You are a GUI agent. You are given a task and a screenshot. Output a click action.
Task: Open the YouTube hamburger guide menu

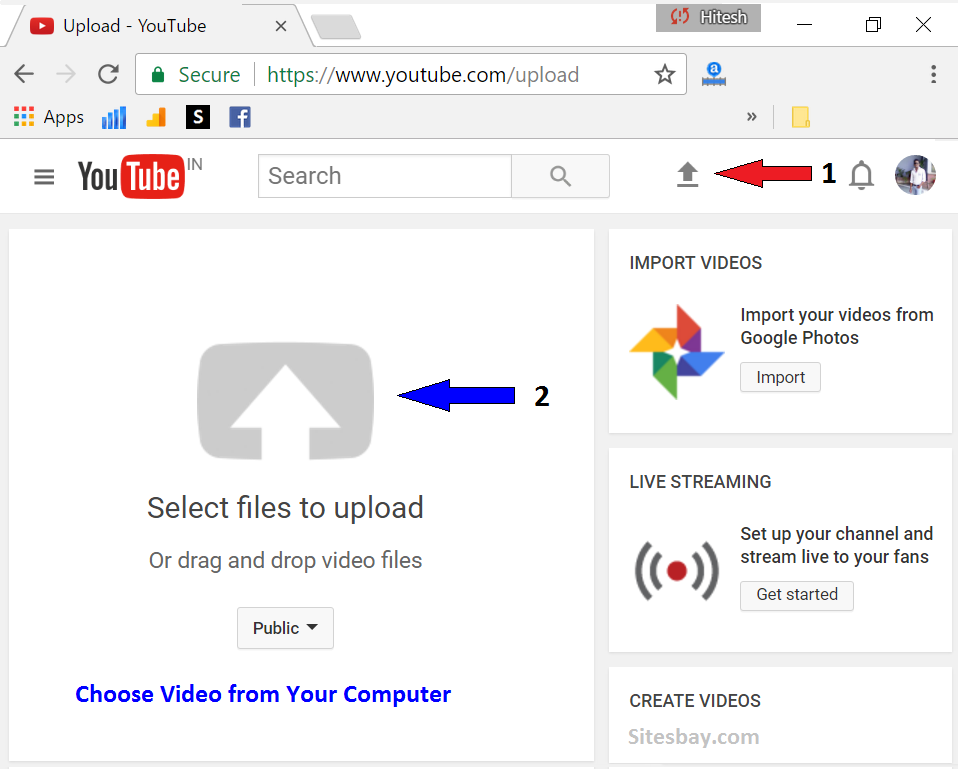coord(44,177)
